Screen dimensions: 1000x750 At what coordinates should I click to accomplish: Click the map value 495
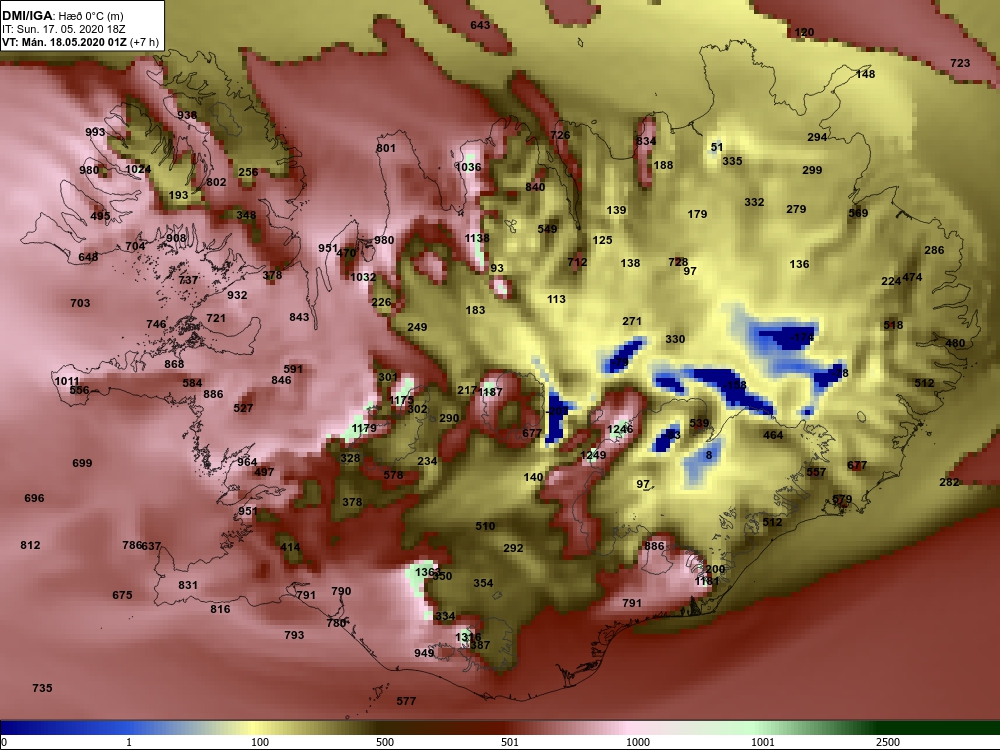[x=100, y=216]
